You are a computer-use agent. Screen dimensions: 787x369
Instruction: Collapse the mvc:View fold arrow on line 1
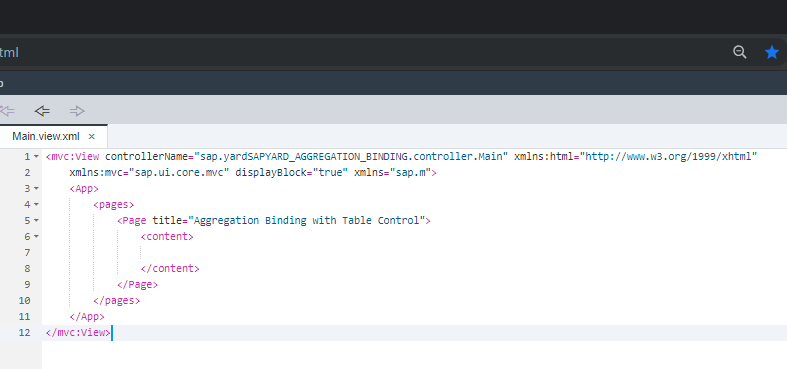pos(36,157)
